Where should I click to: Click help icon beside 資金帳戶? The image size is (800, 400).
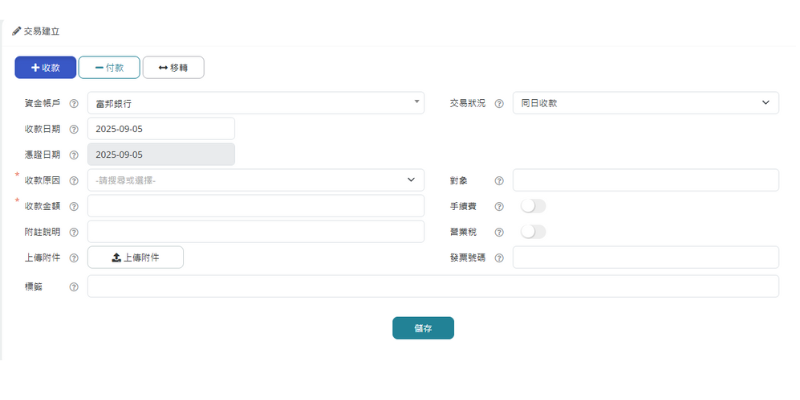pyautogui.click(x=74, y=103)
